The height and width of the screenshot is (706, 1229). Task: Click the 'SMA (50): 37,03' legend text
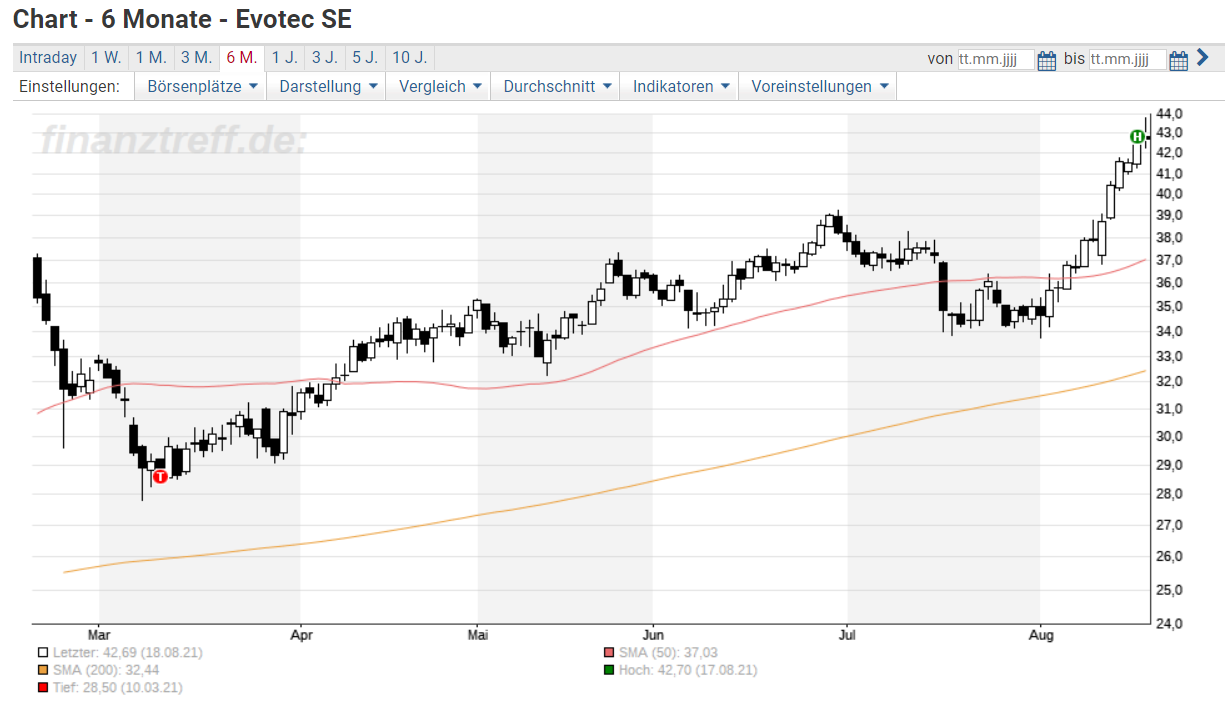point(668,653)
